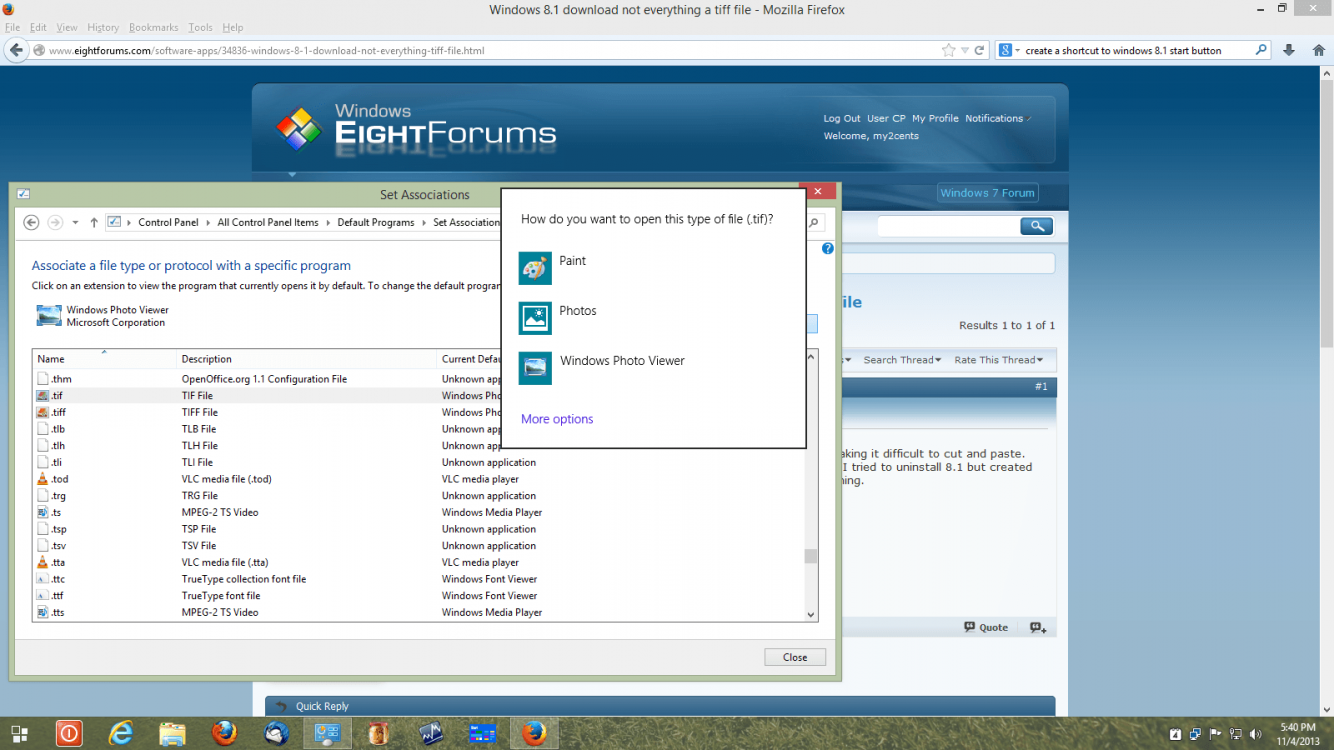The image size is (1334, 750).
Task: Open the Edit menu in Firefox
Action: [x=38, y=27]
